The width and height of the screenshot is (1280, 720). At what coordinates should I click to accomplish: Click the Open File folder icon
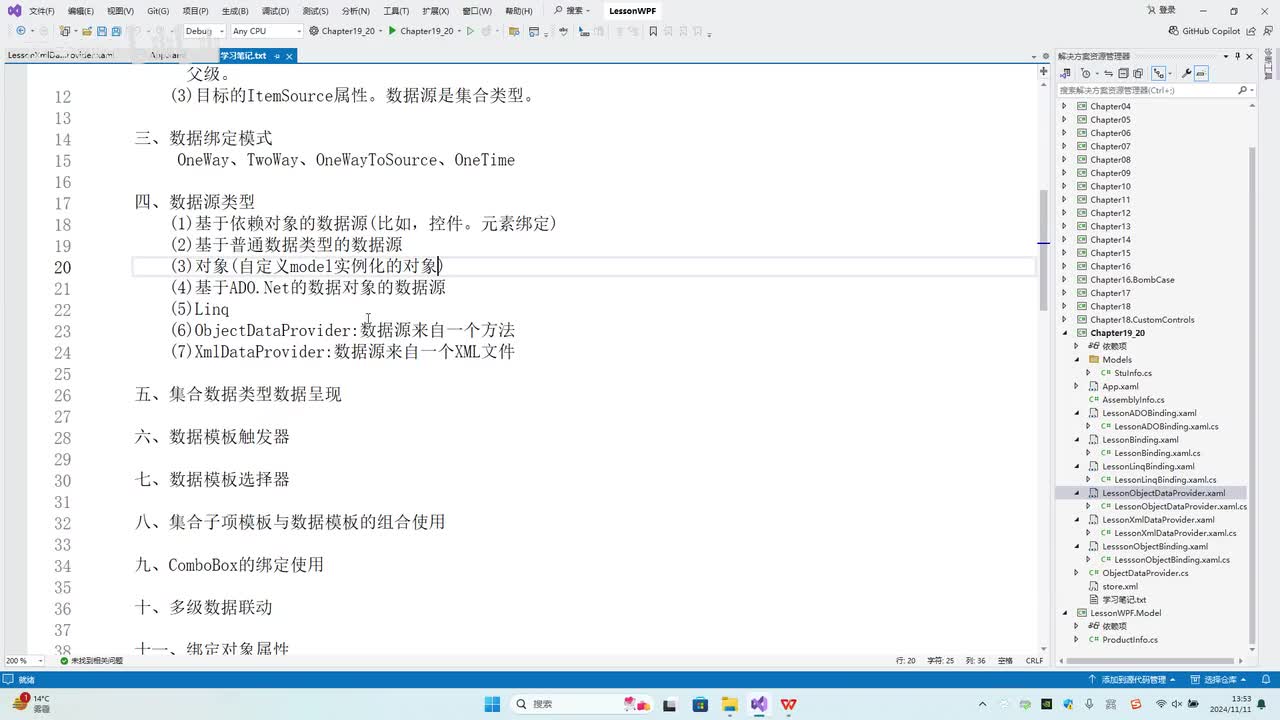[87, 31]
